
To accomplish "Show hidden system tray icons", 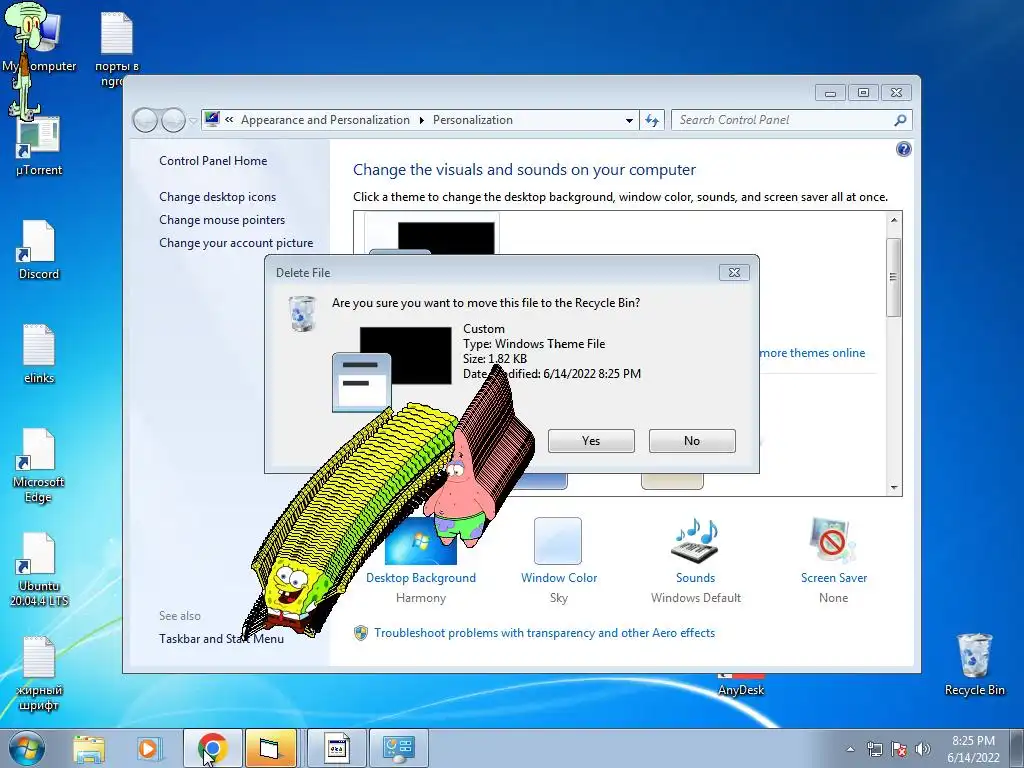I will tap(850, 749).
